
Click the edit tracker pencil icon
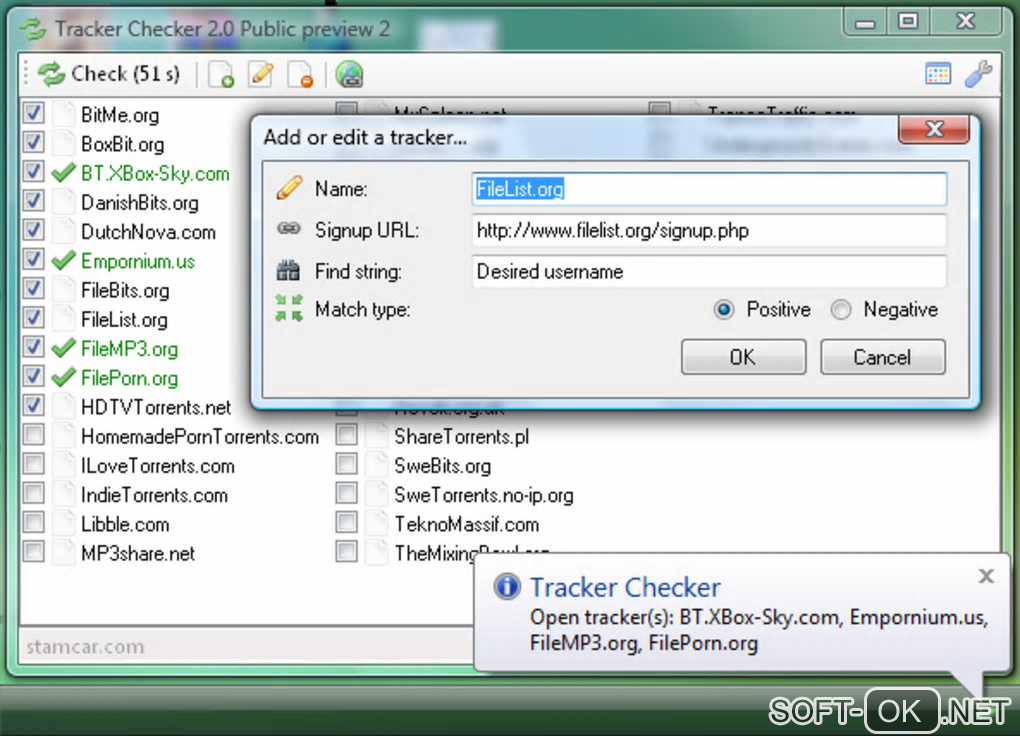tap(261, 74)
